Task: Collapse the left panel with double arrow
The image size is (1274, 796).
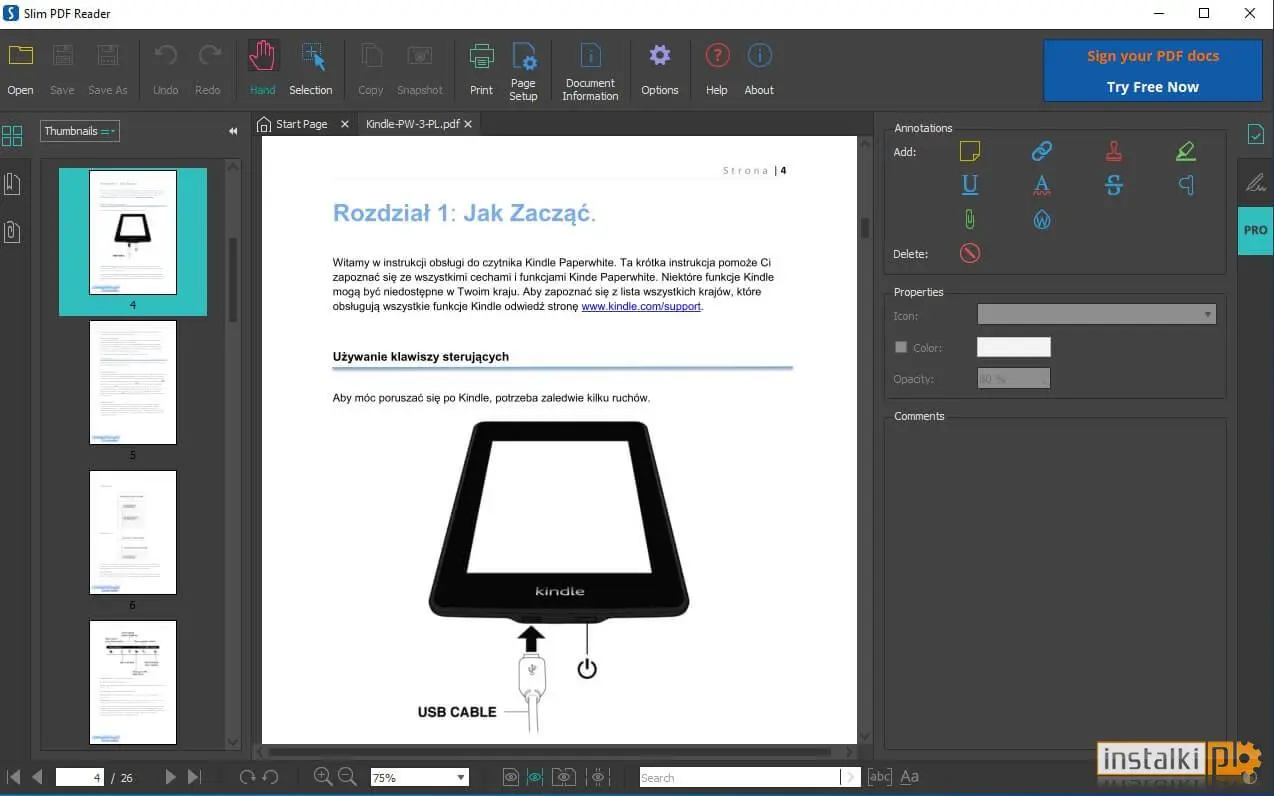Action: click(233, 131)
